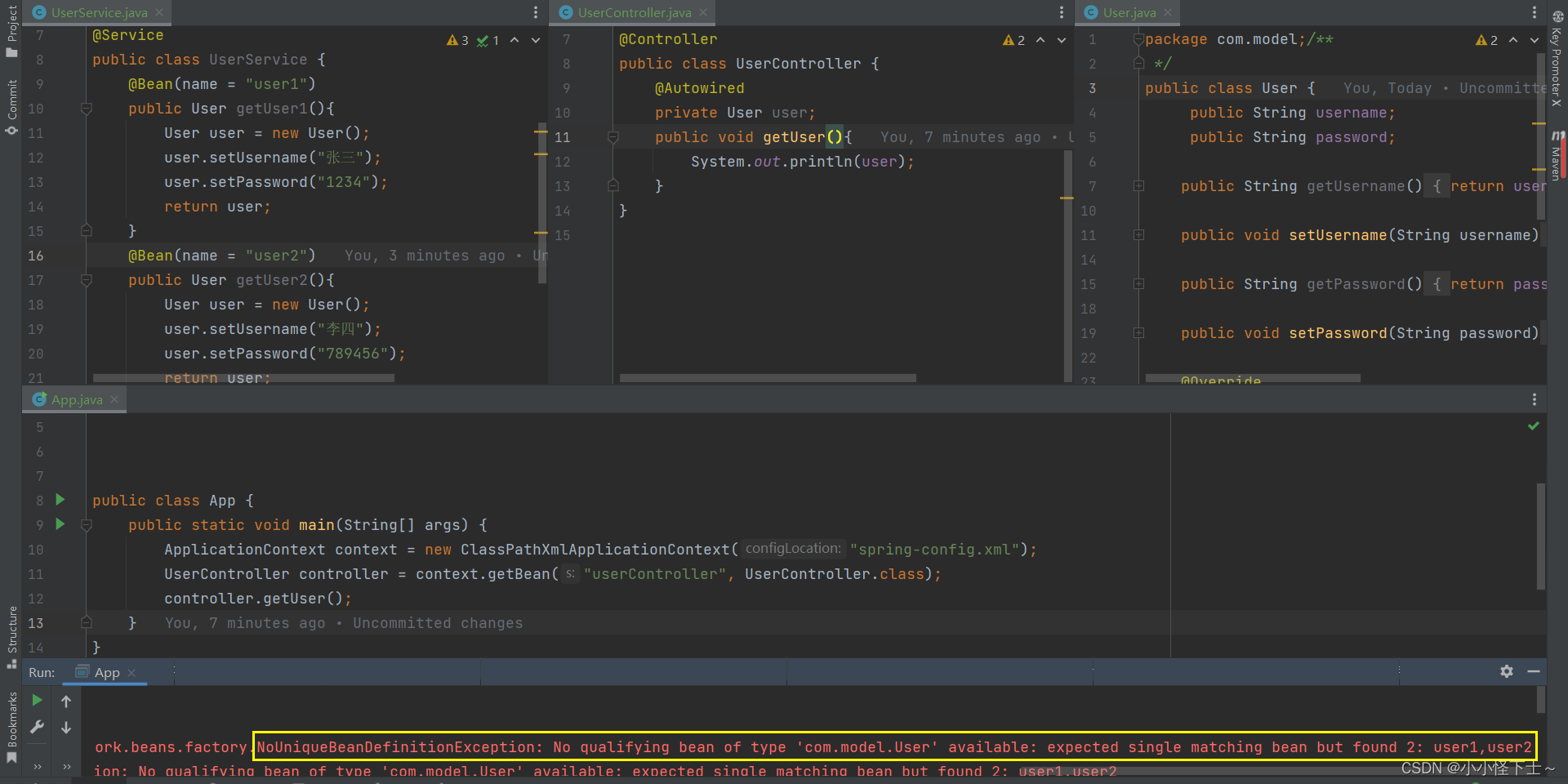Close the UserController.java tab

[703, 12]
